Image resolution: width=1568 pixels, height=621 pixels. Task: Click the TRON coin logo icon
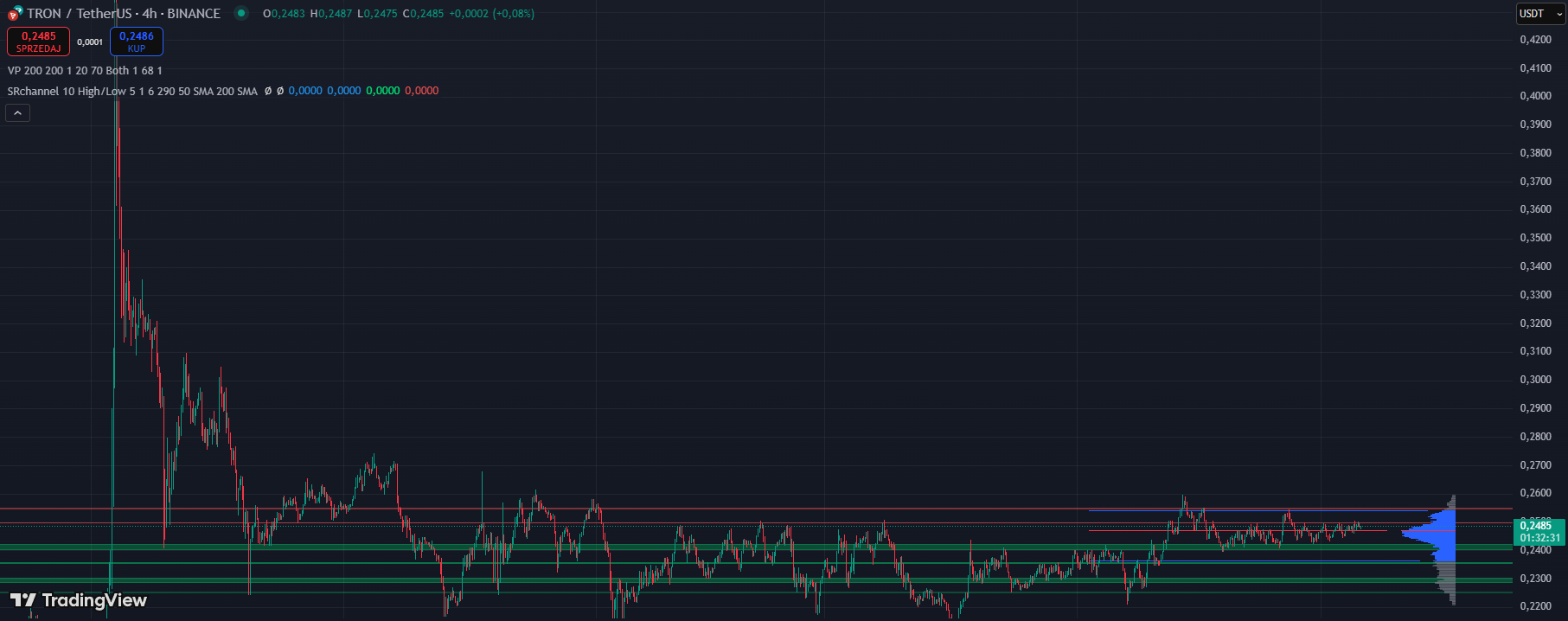coord(15,14)
